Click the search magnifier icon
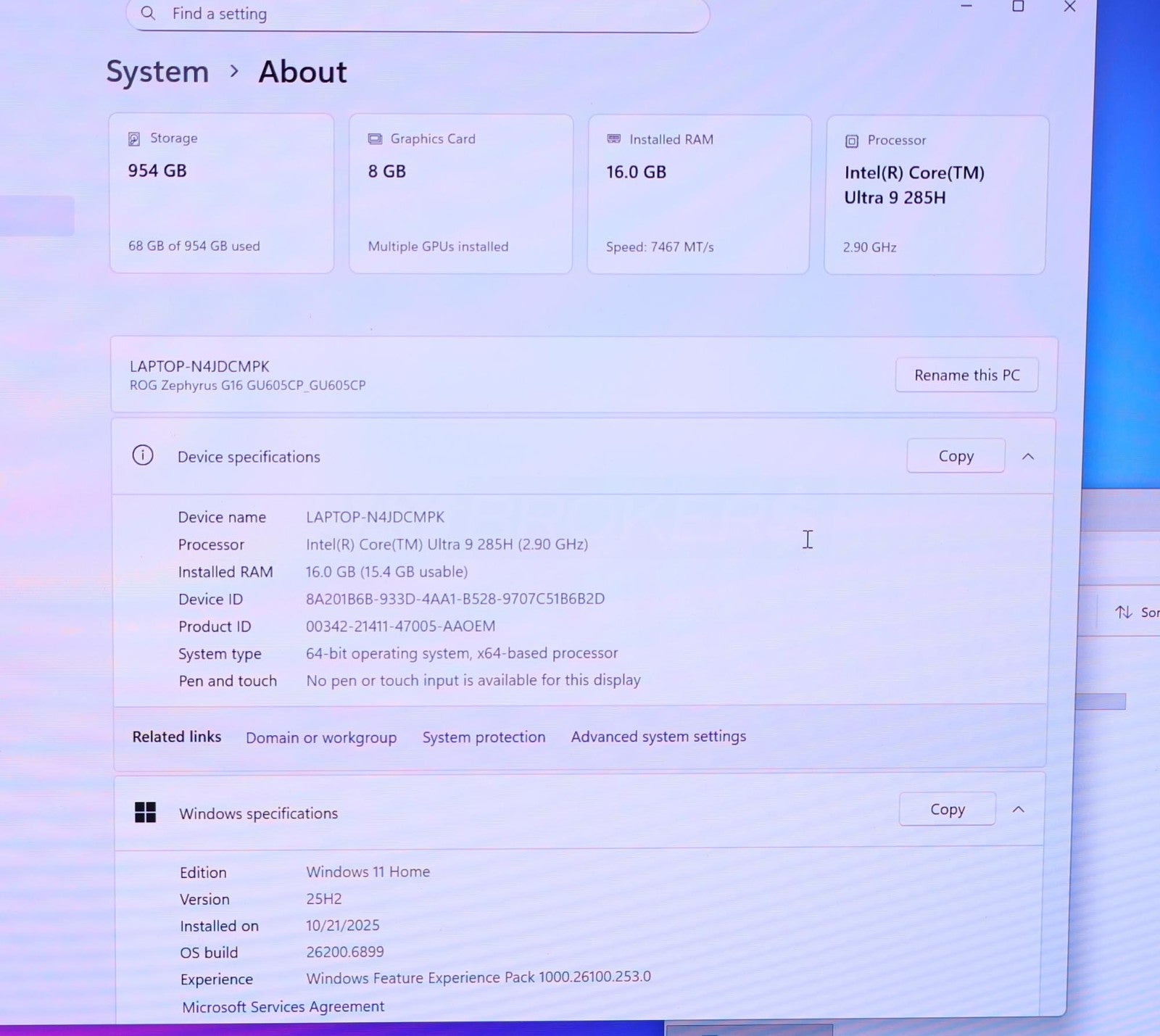This screenshot has height=1036, width=1160. coord(148,13)
